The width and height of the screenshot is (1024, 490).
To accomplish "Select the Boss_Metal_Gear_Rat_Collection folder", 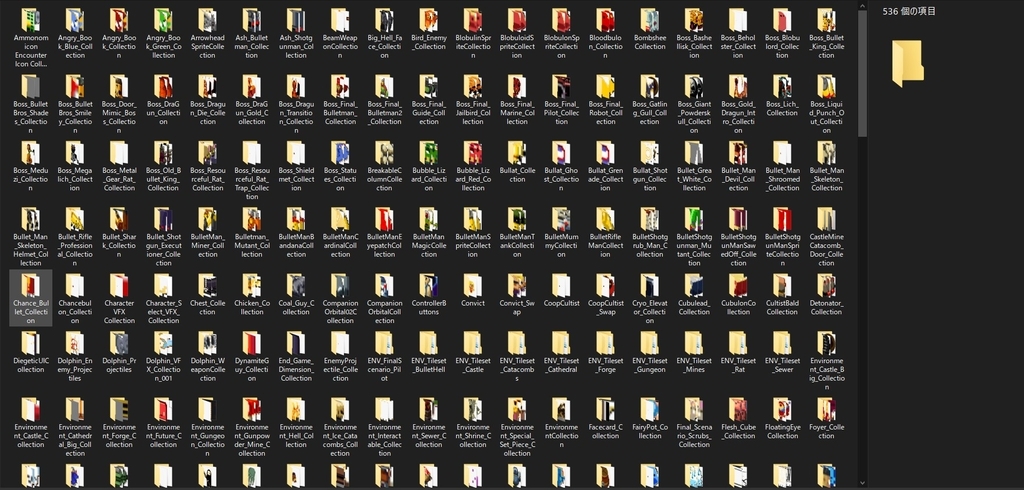I will [x=119, y=167].
